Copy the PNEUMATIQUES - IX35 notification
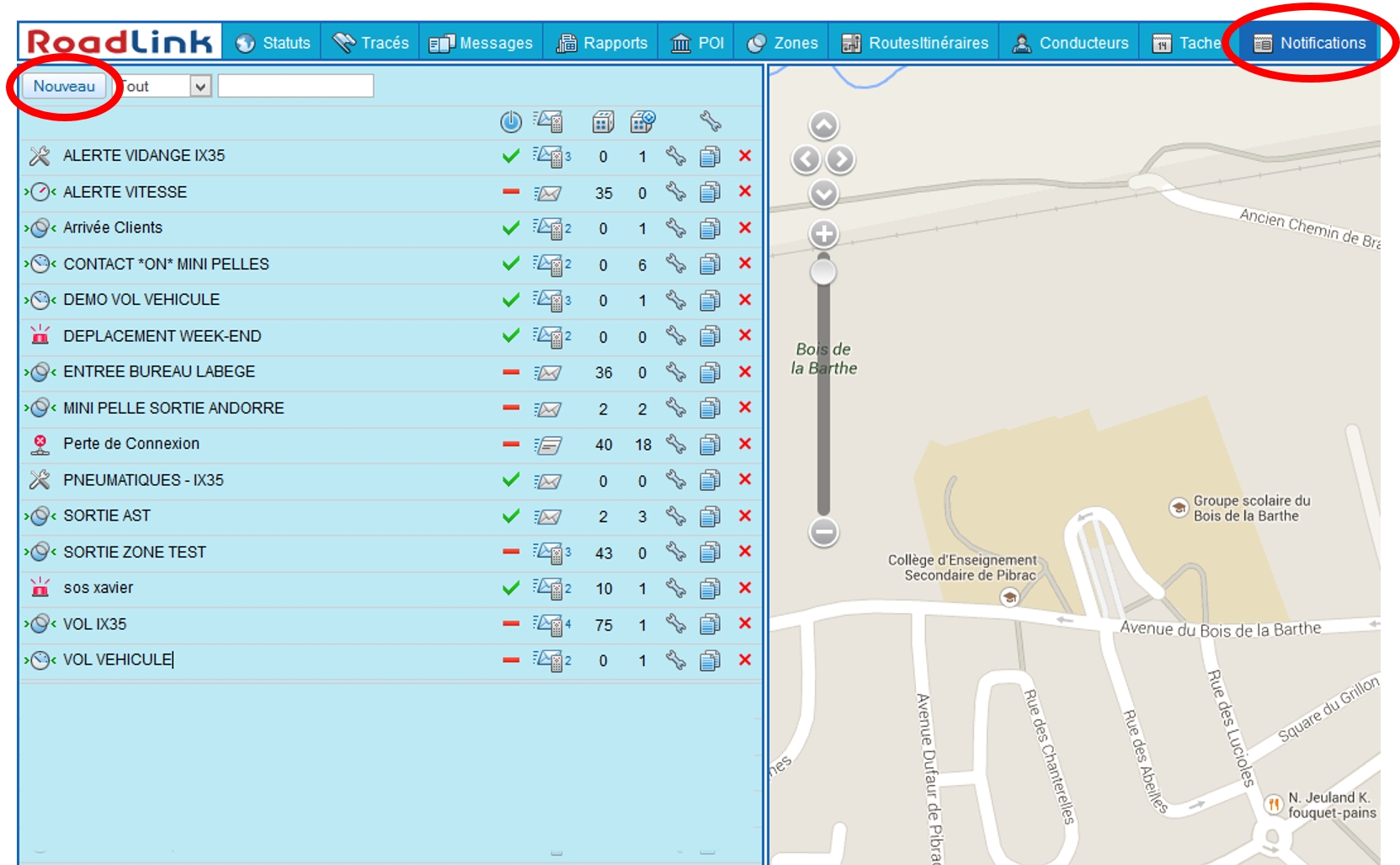Screen dimensions: 1400x865 point(711,480)
